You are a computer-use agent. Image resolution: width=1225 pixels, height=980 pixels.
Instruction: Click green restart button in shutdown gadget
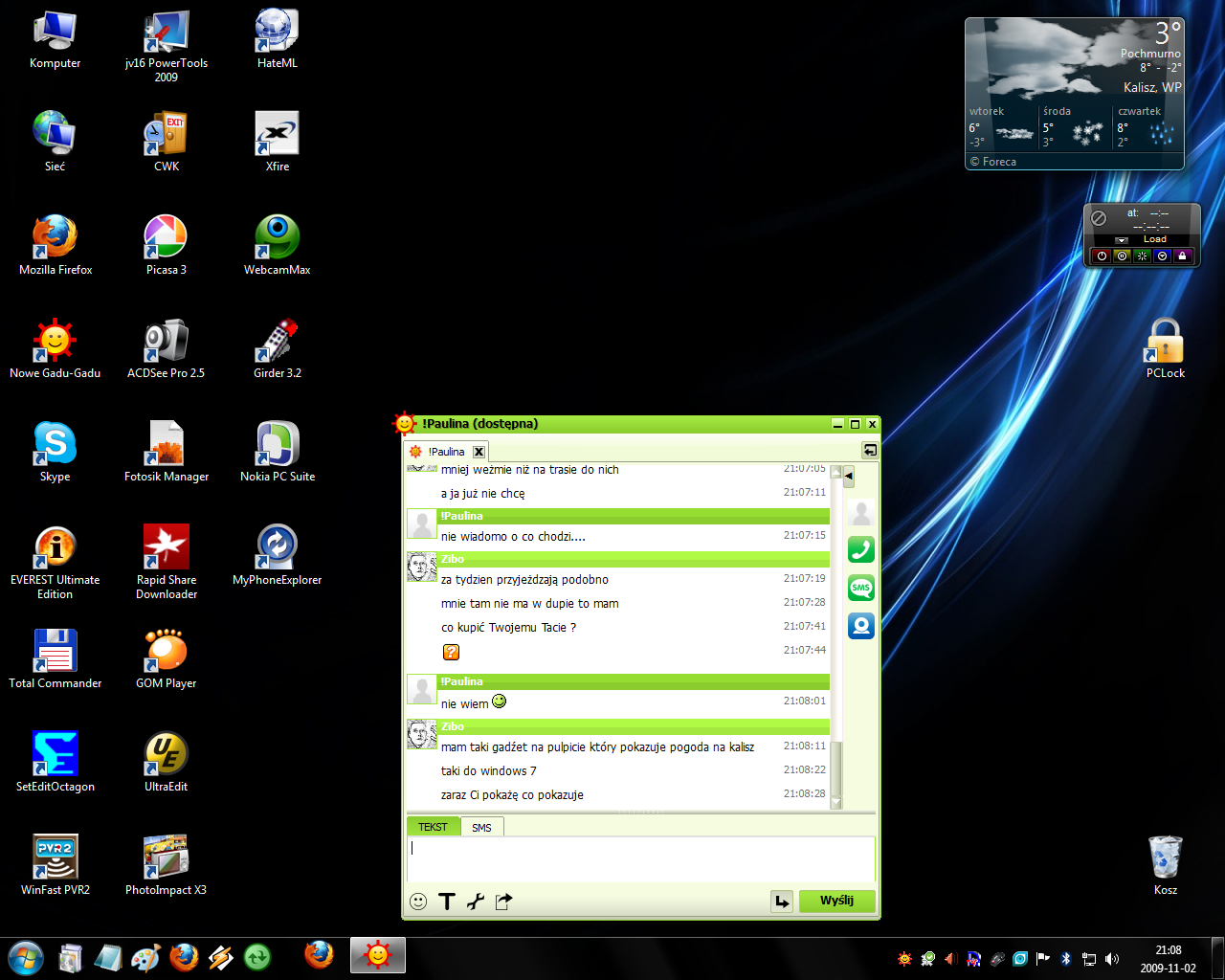1142,256
